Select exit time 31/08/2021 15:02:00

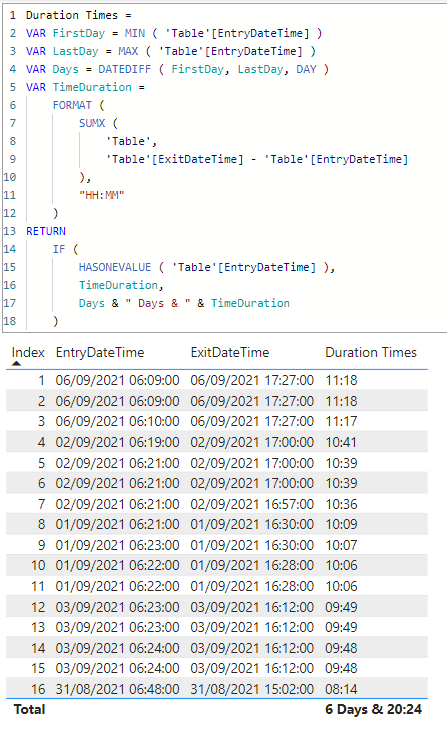[252, 689]
